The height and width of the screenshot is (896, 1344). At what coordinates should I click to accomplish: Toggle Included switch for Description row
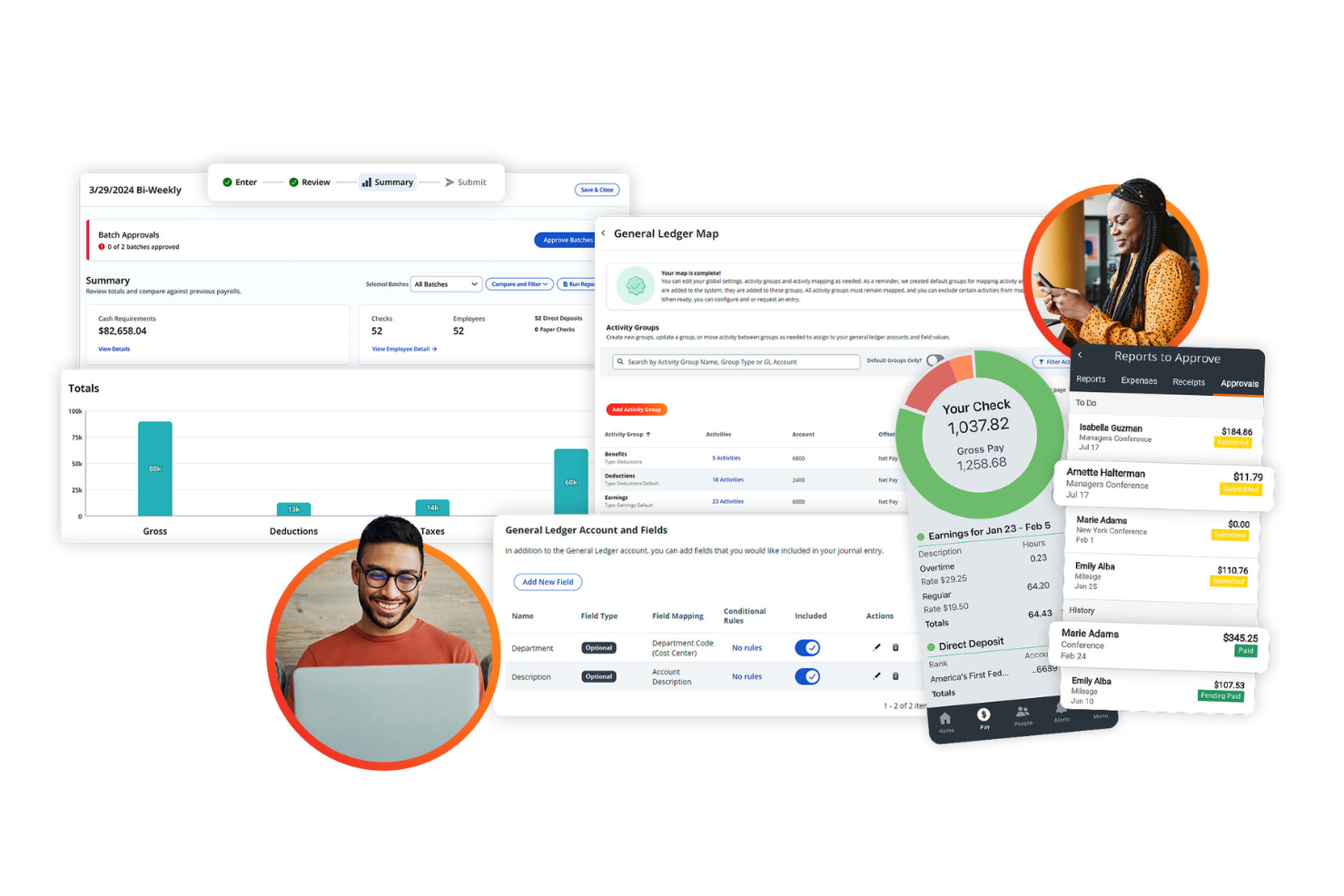807,676
